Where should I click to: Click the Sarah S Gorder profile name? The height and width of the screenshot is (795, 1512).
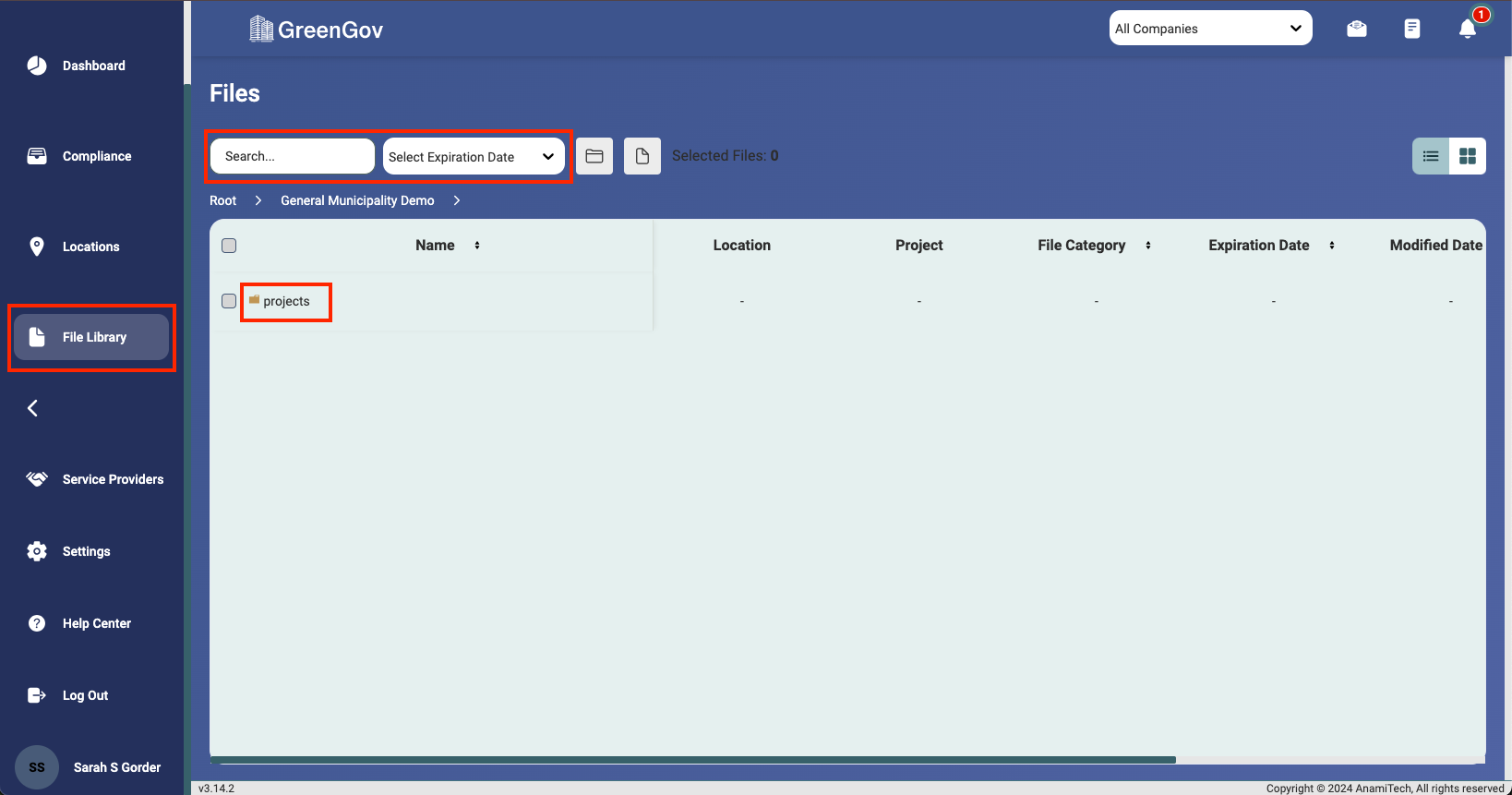(117, 767)
